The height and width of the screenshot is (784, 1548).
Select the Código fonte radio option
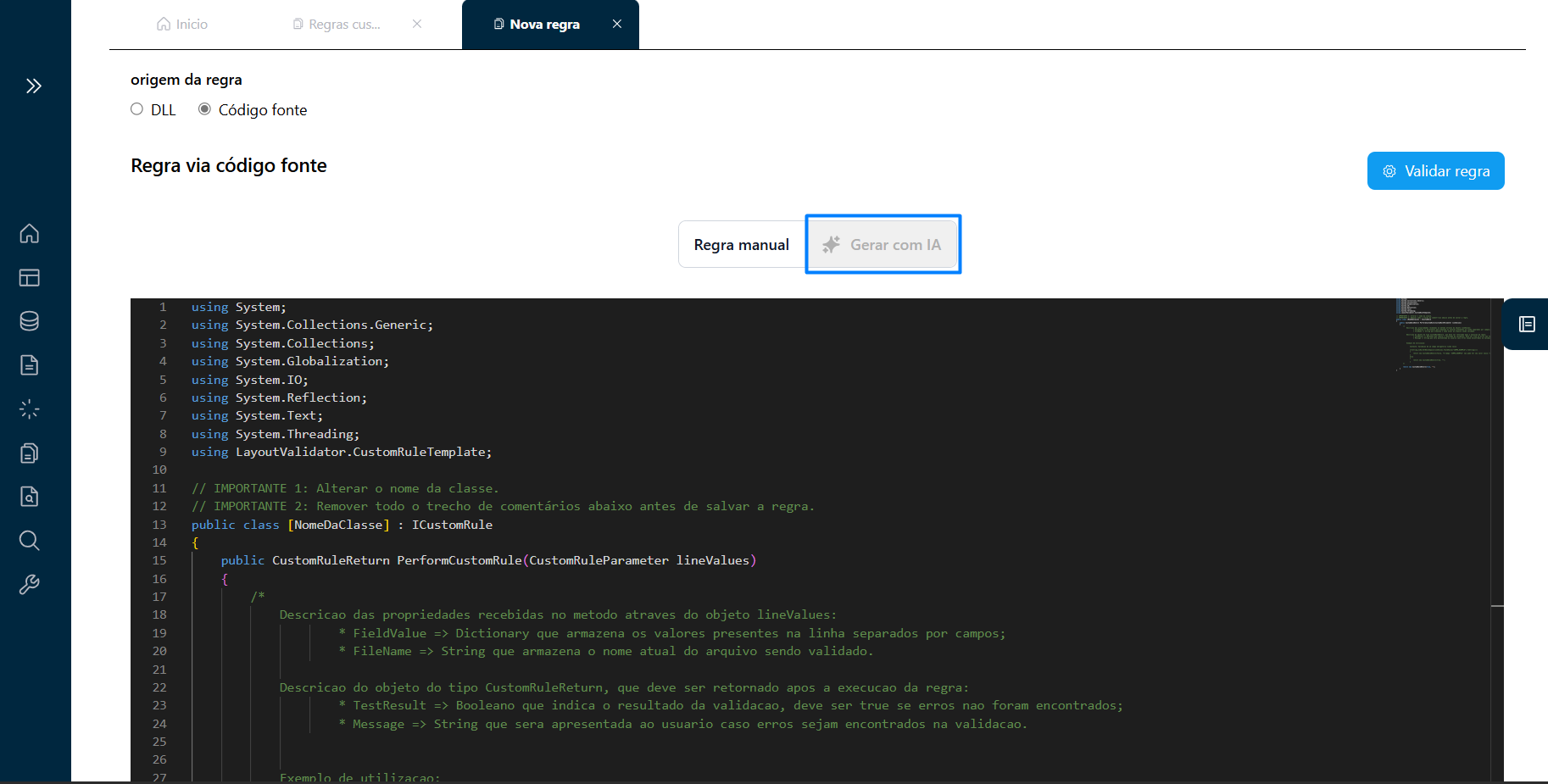[x=205, y=109]
